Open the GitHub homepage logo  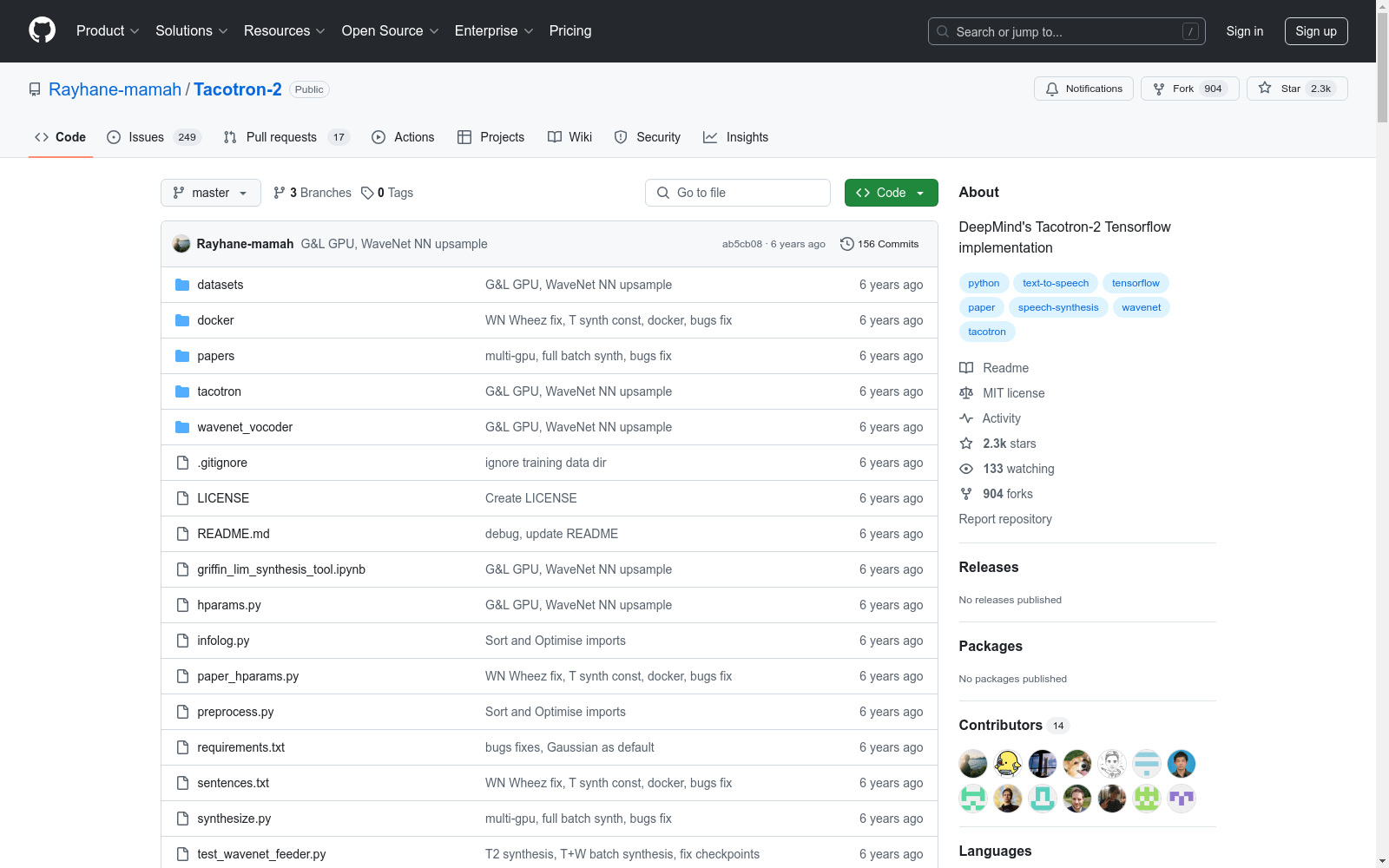[x=42, y=30]
